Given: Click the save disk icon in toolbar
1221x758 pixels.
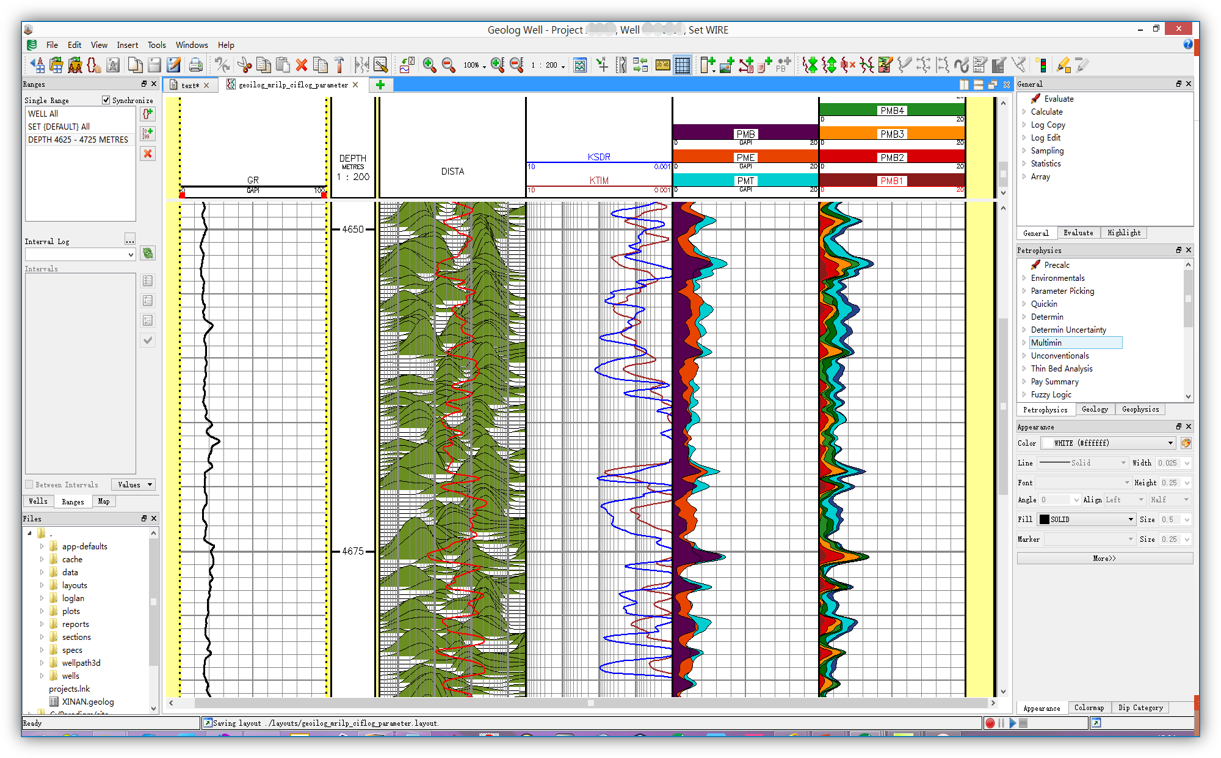Looking at the screenshot, I should click(x=155, y=65).
